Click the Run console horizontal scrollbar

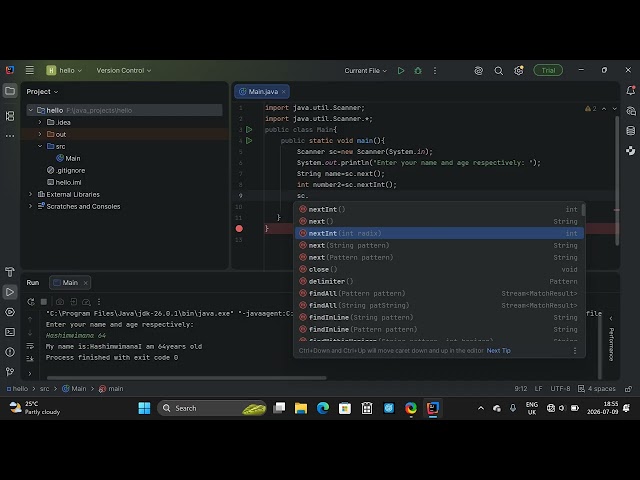click(x=187, y=378)
